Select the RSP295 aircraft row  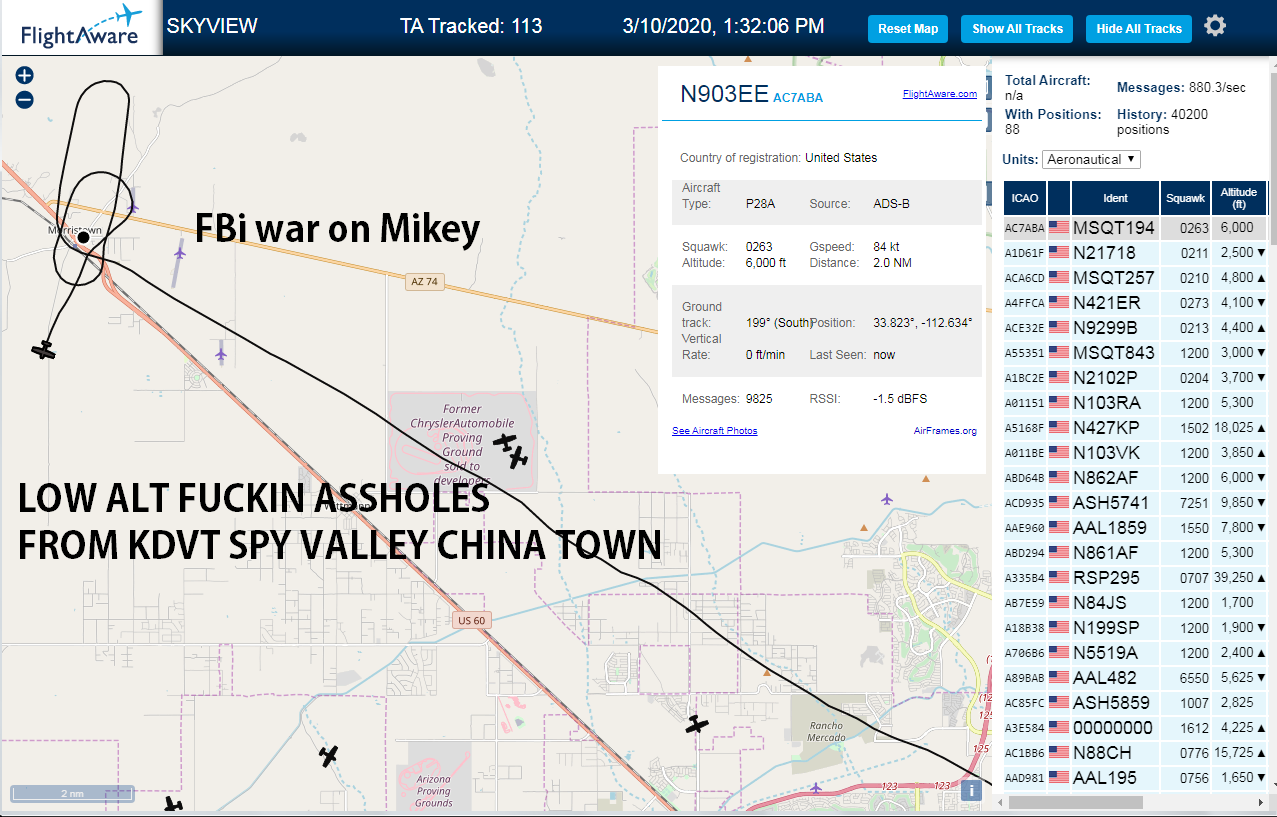click(x=1135, y=577)
